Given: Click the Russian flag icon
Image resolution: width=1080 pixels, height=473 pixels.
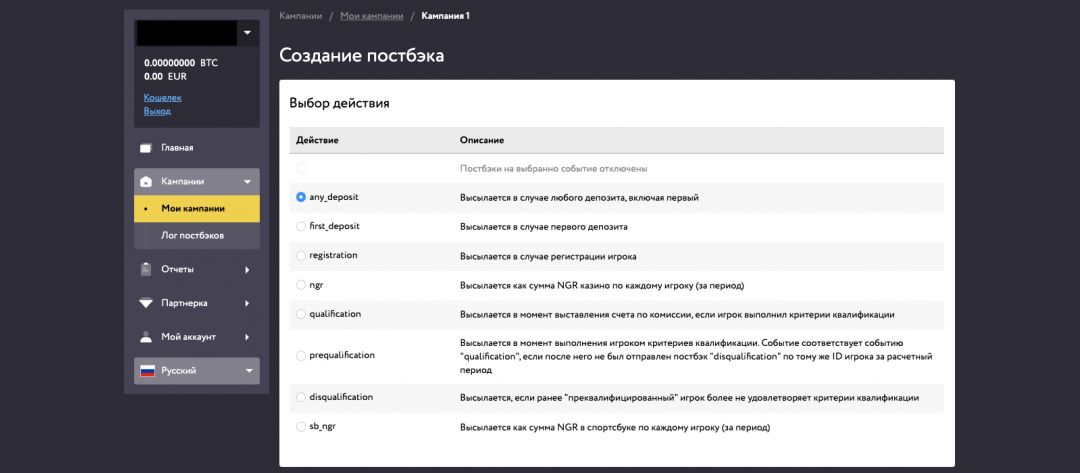Looking at the screenshot, I should 147,370.
